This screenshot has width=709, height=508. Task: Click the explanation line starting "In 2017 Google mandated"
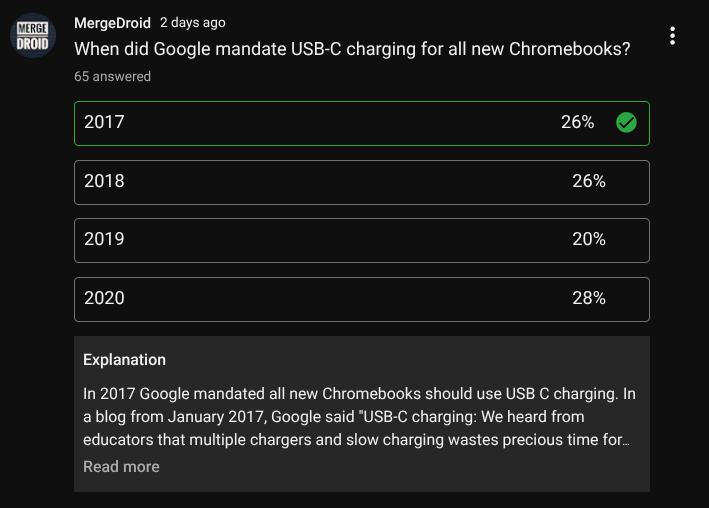point(359,393)
